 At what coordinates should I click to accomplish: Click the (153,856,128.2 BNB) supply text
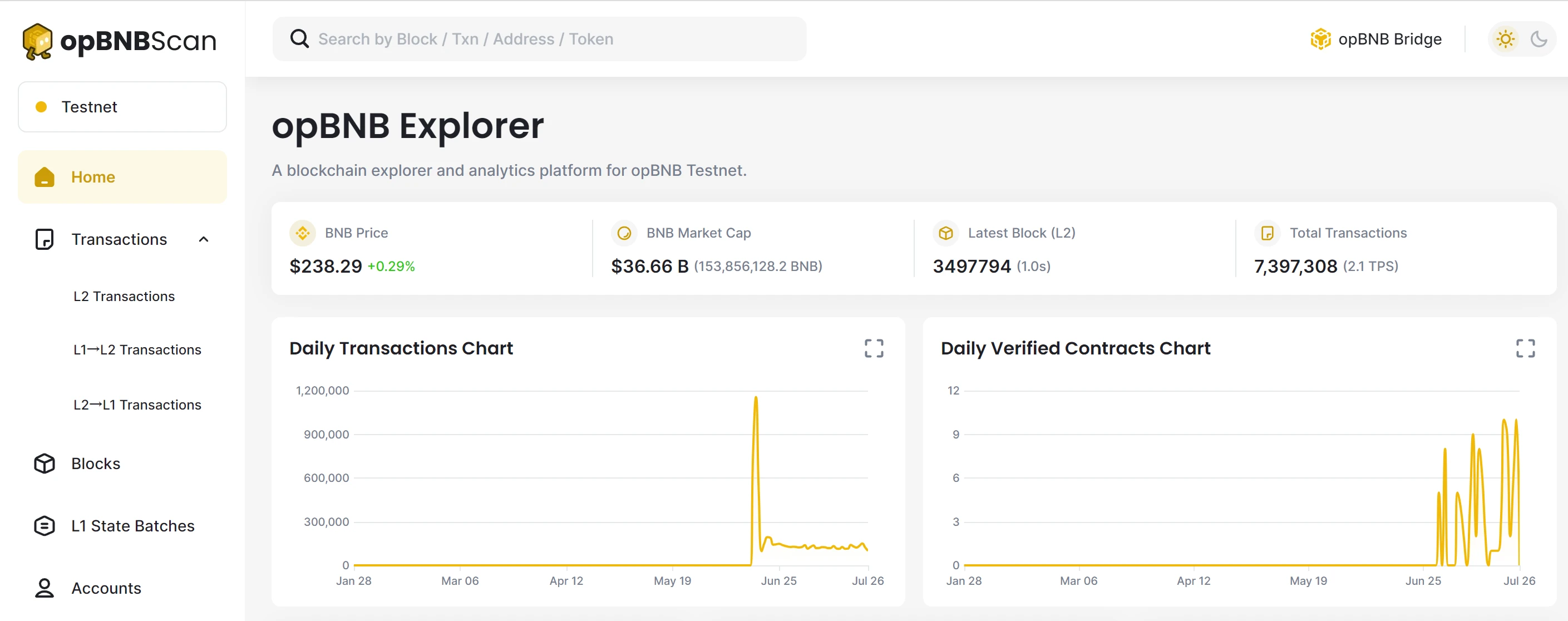tap(758, 267)
